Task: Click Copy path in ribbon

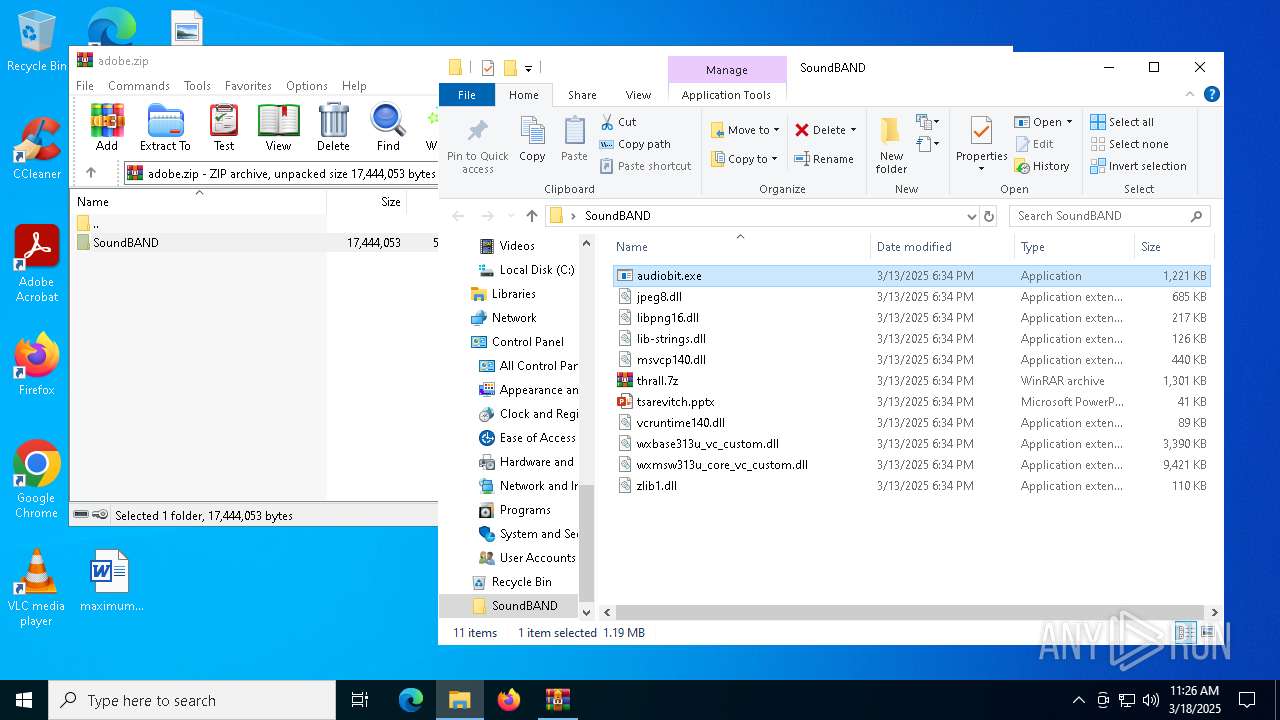Action: [x=635, y=144]
